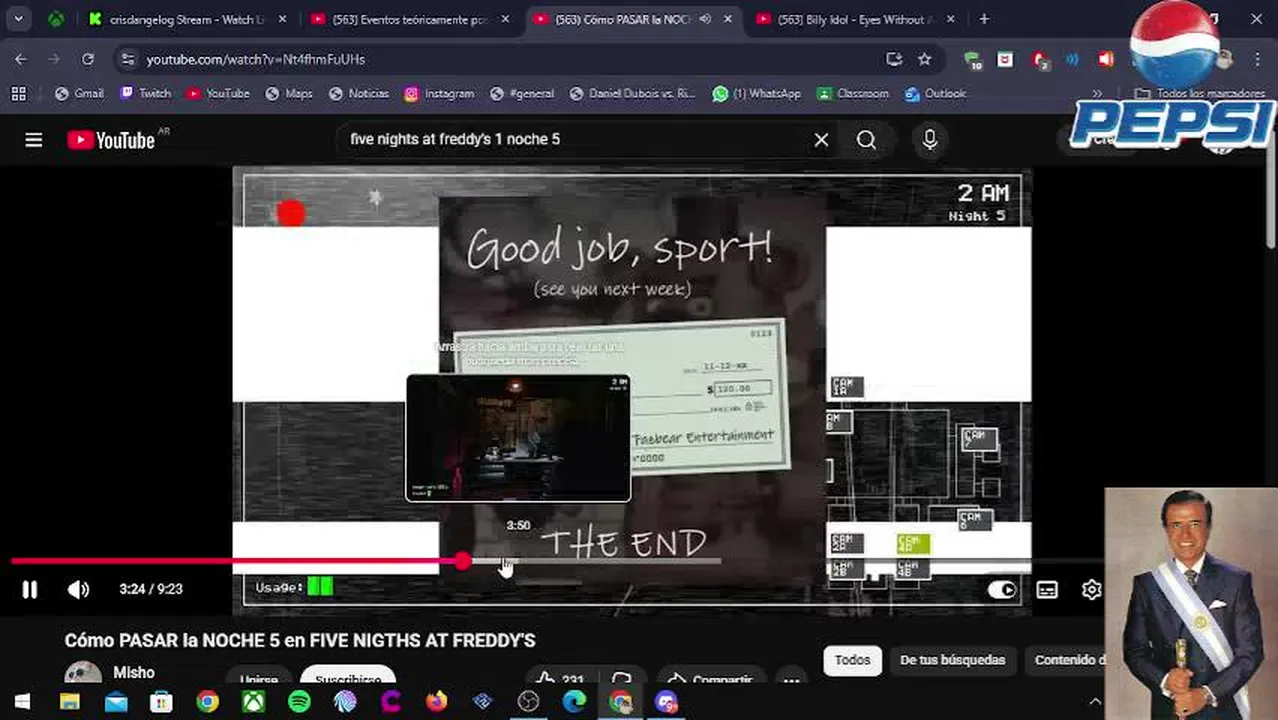
Task: Reload the current page
Action: point(88,59)
